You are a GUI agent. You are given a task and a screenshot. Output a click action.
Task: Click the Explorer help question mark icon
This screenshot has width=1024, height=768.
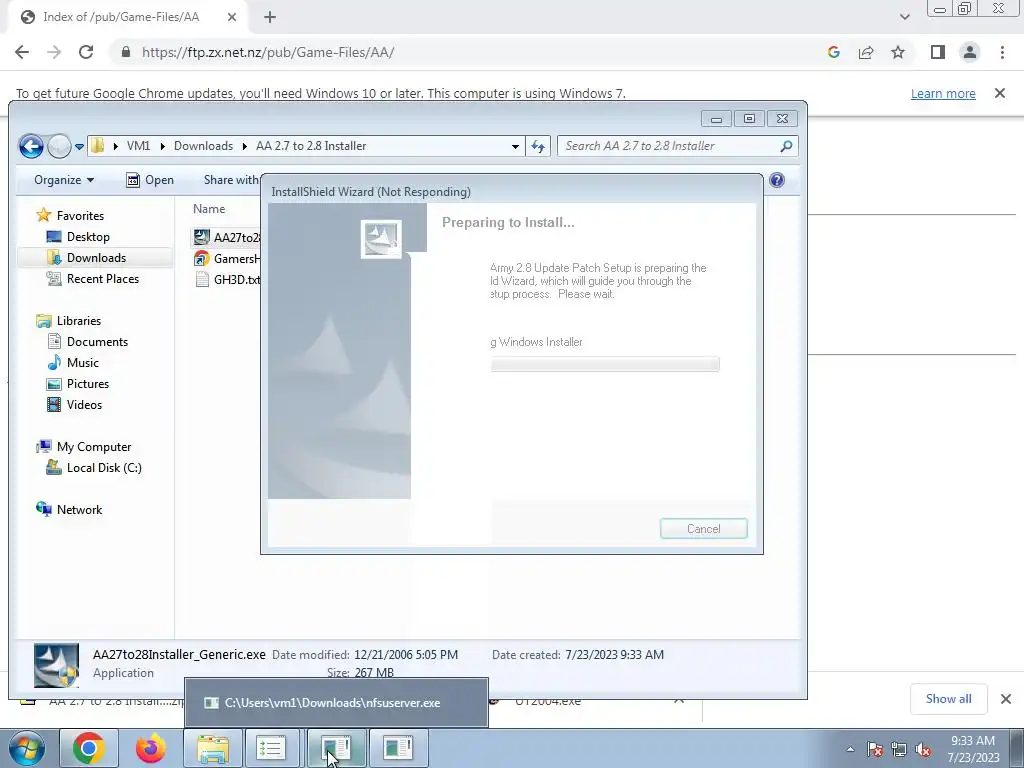[776, 180]
